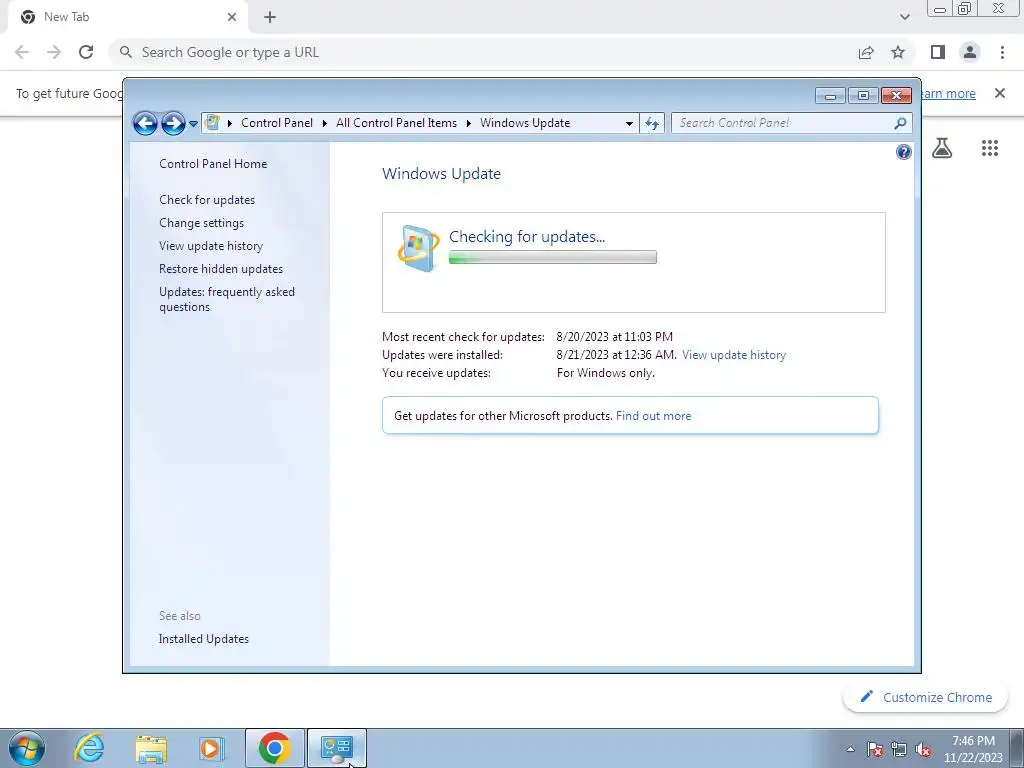Viewport: 1024px width, 768px height.
Task: Click the Control Panel icon in address bar
Action: (x=212, y=122)
